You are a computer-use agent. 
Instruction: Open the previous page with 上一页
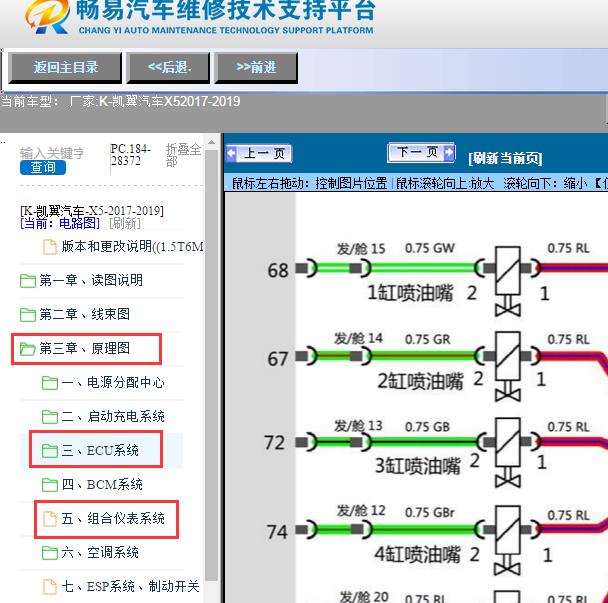tap(259, 154)
